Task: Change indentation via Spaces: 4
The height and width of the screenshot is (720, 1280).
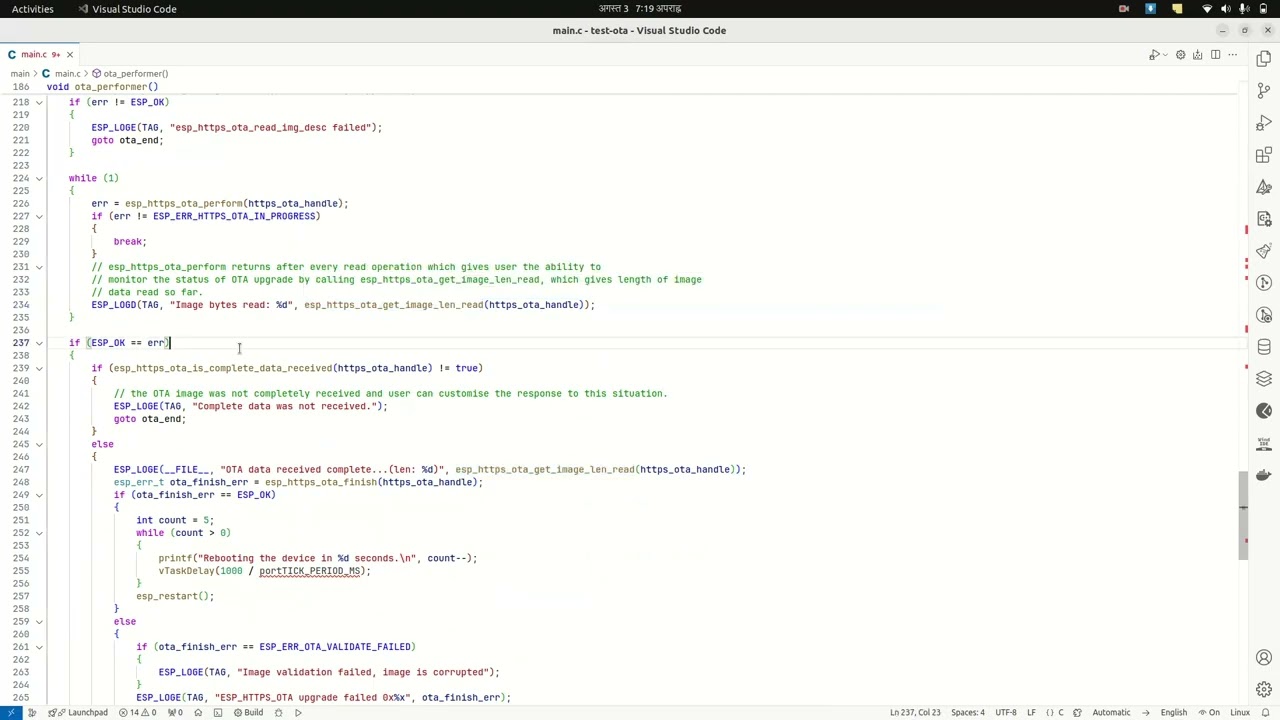Action: tap(967, 713)
